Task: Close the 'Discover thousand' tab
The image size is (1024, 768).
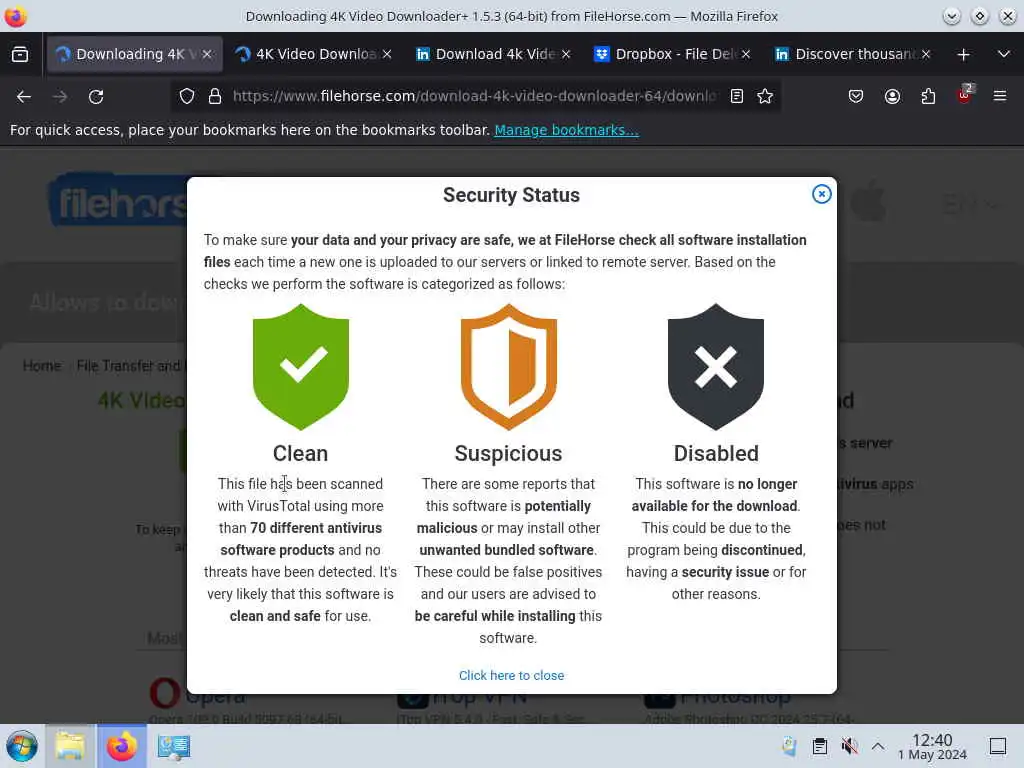Action: point(926,54)
